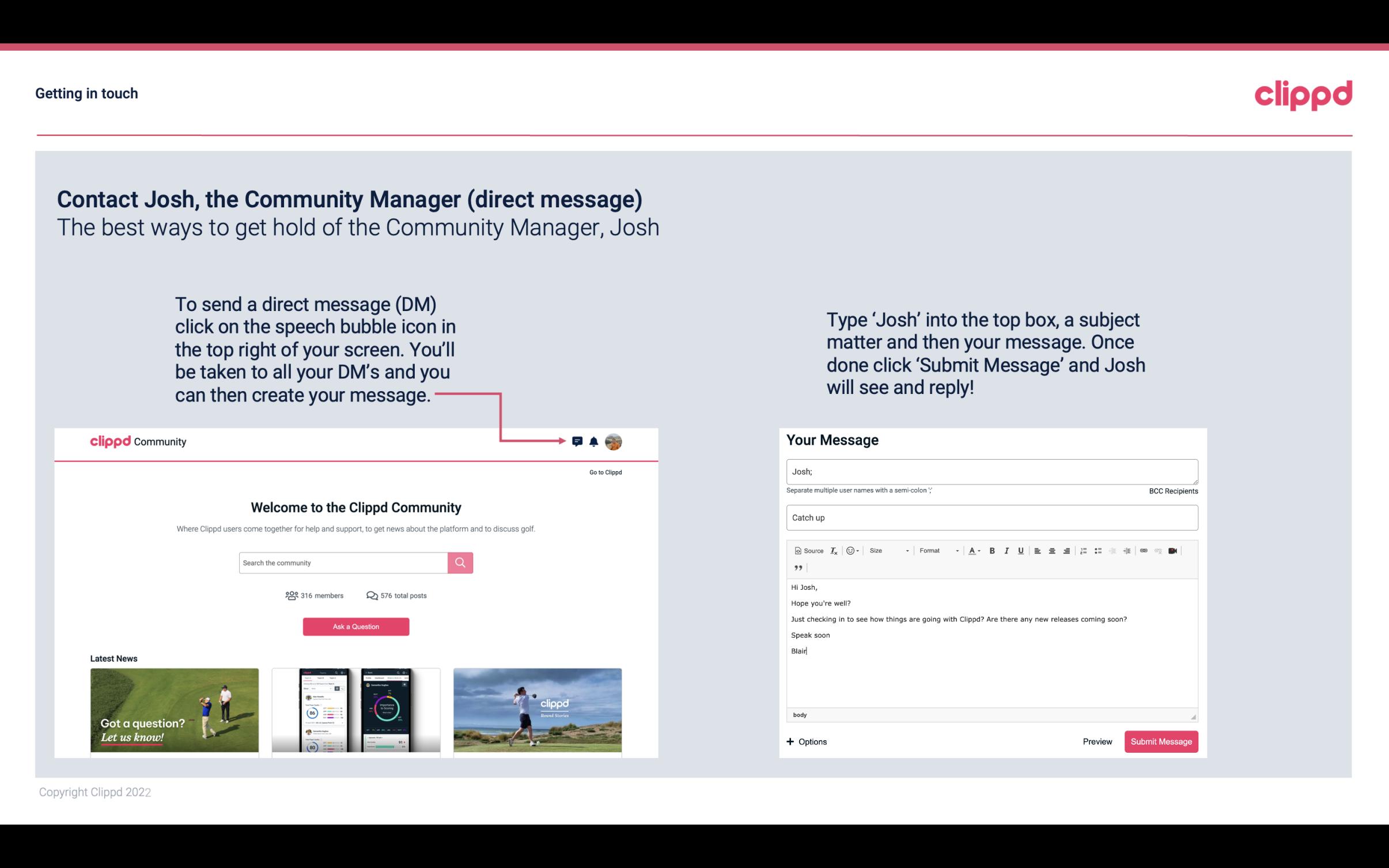Select the 'Catch up' subject line field
1389x868 pixels.
tap(991, 517)
